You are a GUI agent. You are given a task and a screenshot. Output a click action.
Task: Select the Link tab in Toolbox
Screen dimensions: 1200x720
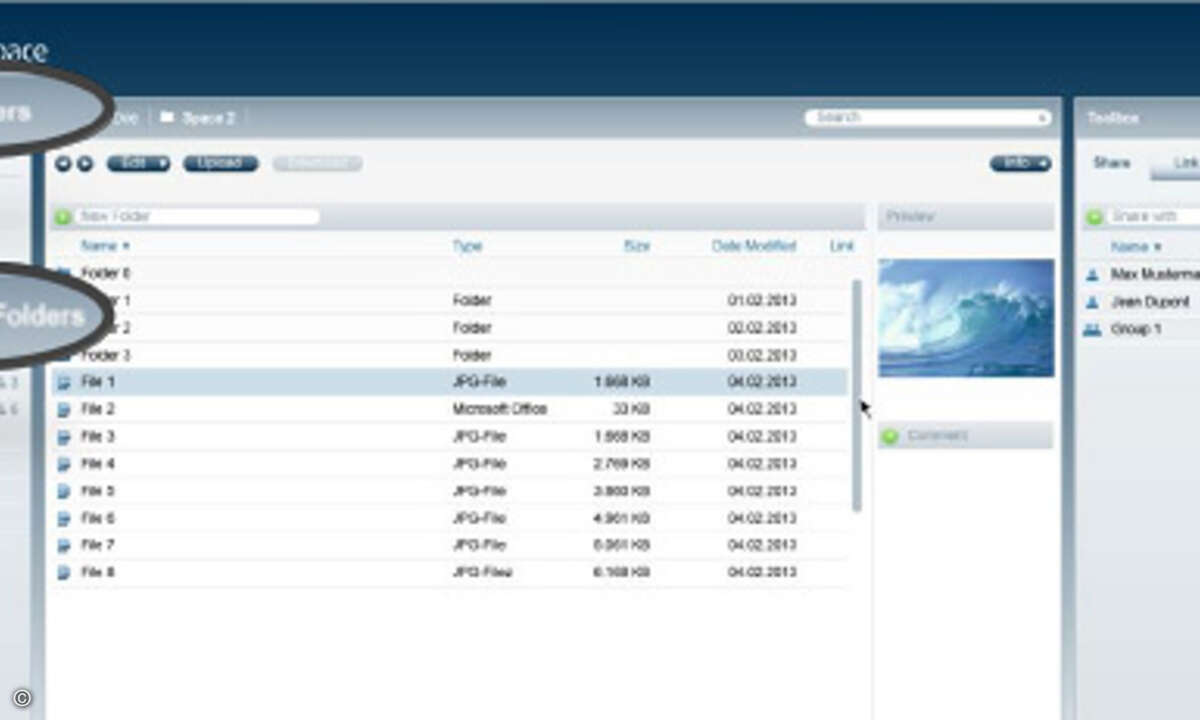pos(1185,163)
